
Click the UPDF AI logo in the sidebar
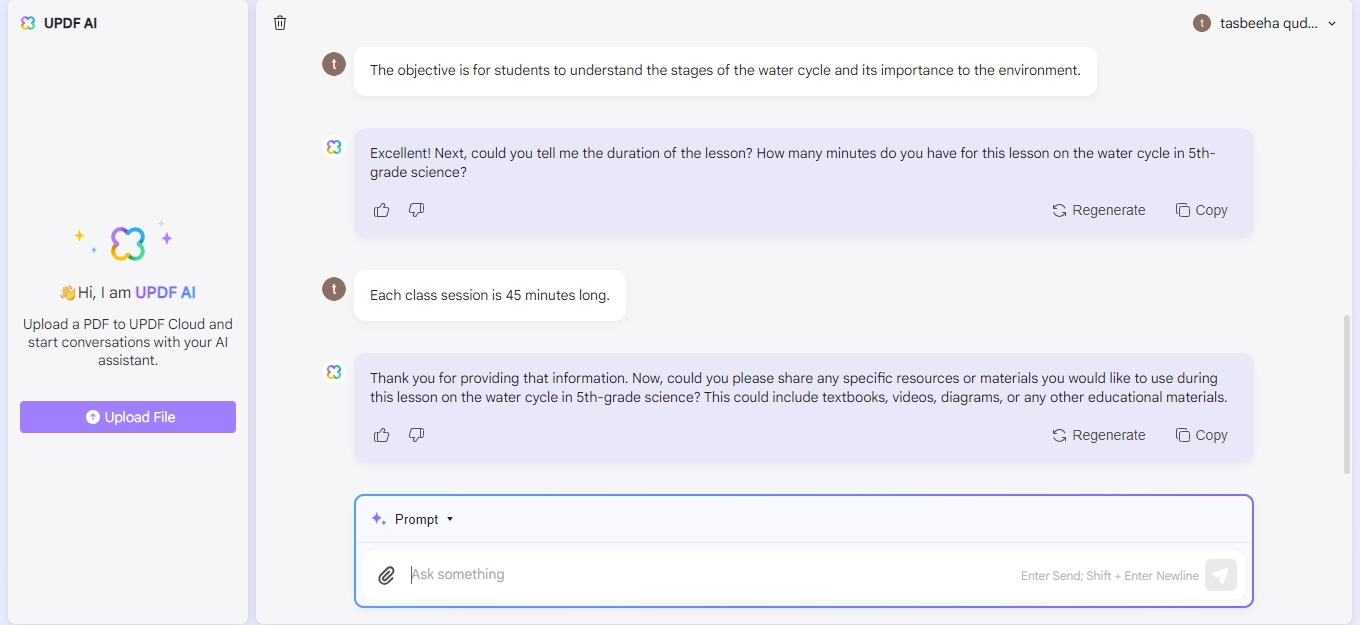[27, 22]
